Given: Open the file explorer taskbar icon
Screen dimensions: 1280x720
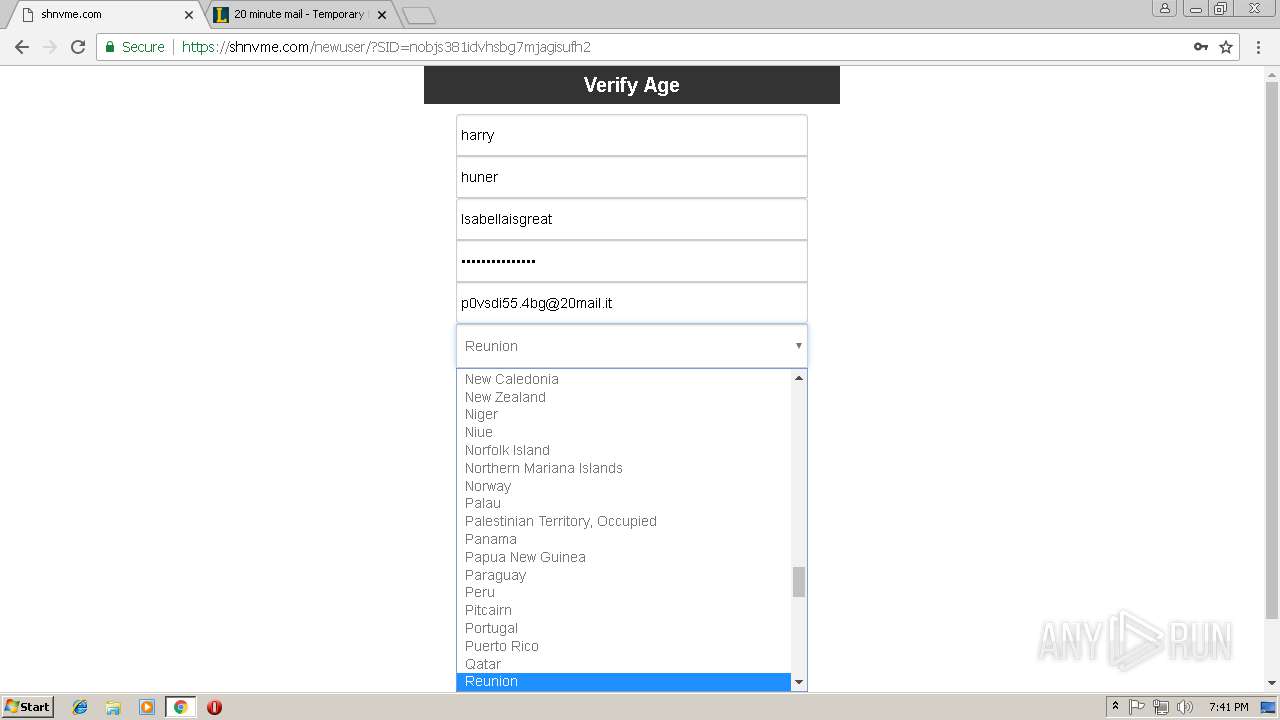Looking at the screenshot, I should click(113, 707).
